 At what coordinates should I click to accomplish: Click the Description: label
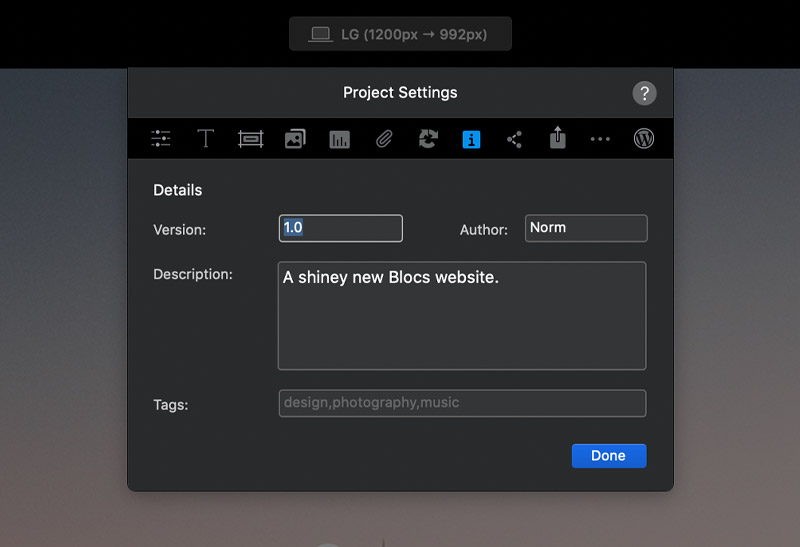click(193, 275)
